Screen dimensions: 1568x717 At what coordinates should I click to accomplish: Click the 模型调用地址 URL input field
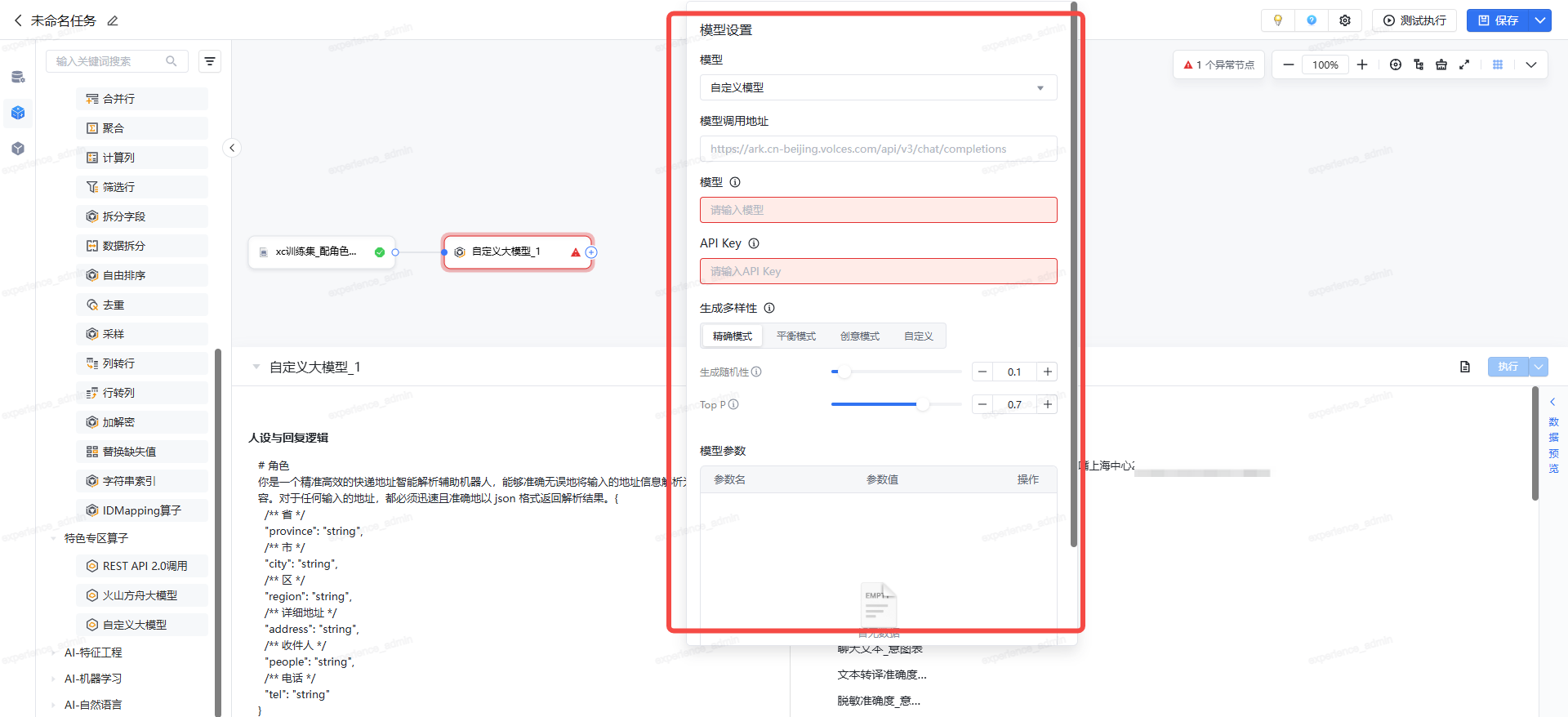tap(878, 149)
